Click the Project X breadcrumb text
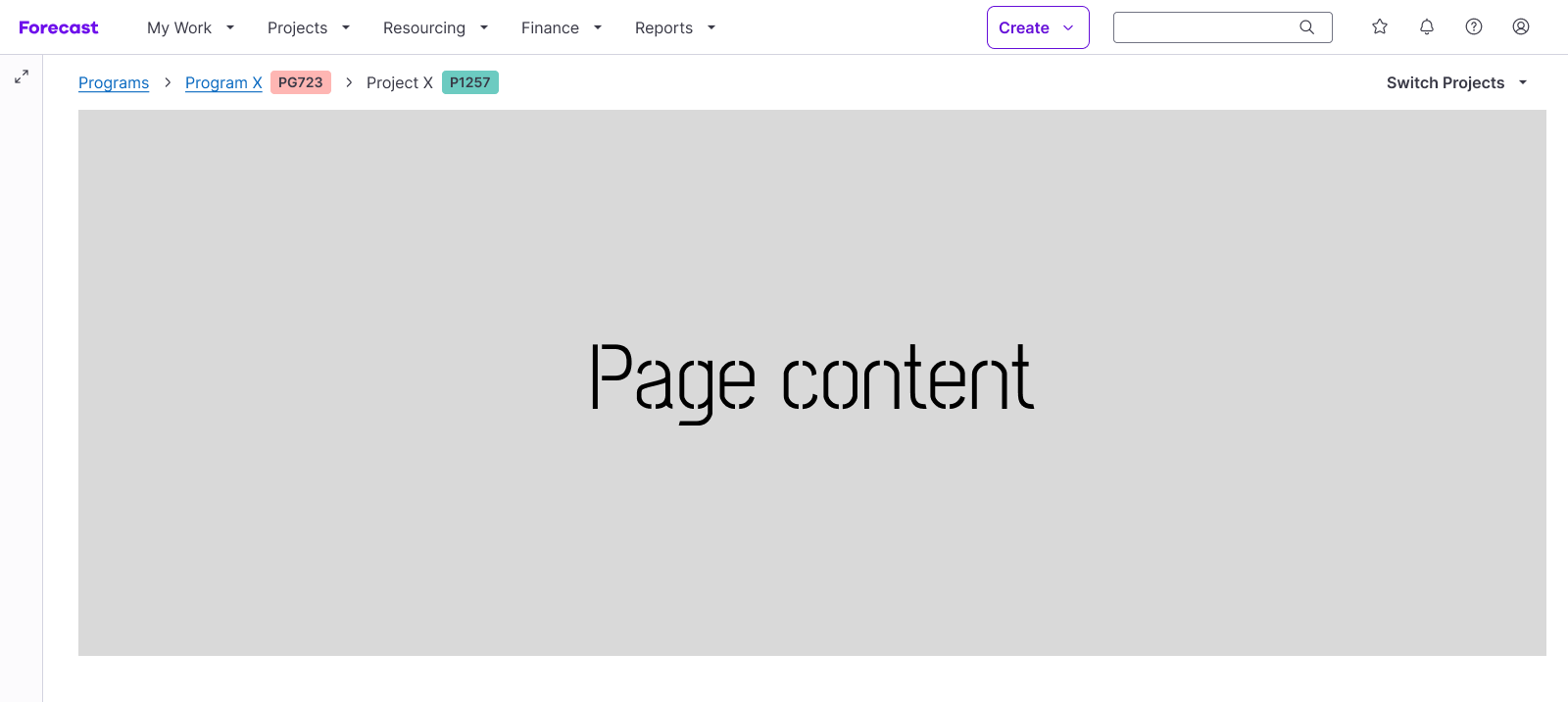This screenshot has width=1568, height=702. click(400, 82)
